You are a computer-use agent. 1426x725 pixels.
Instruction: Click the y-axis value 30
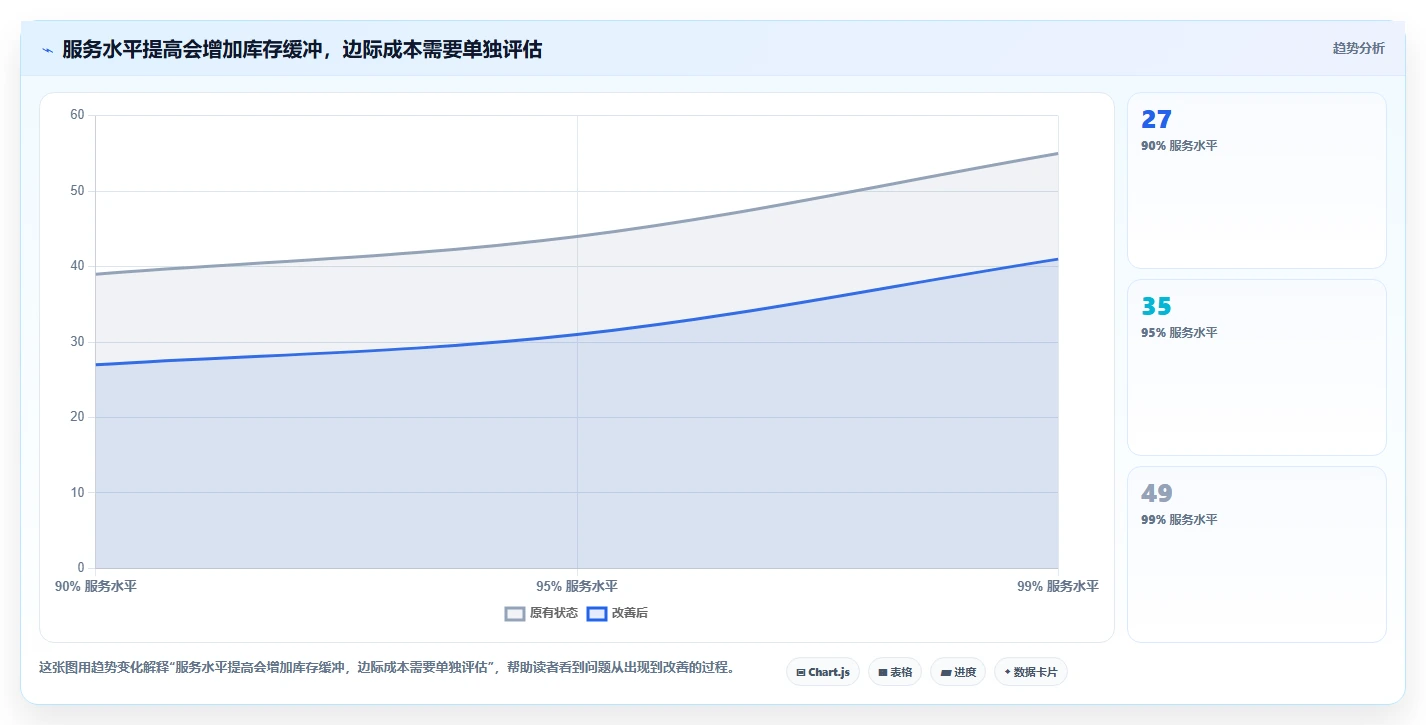pos(77,342)
